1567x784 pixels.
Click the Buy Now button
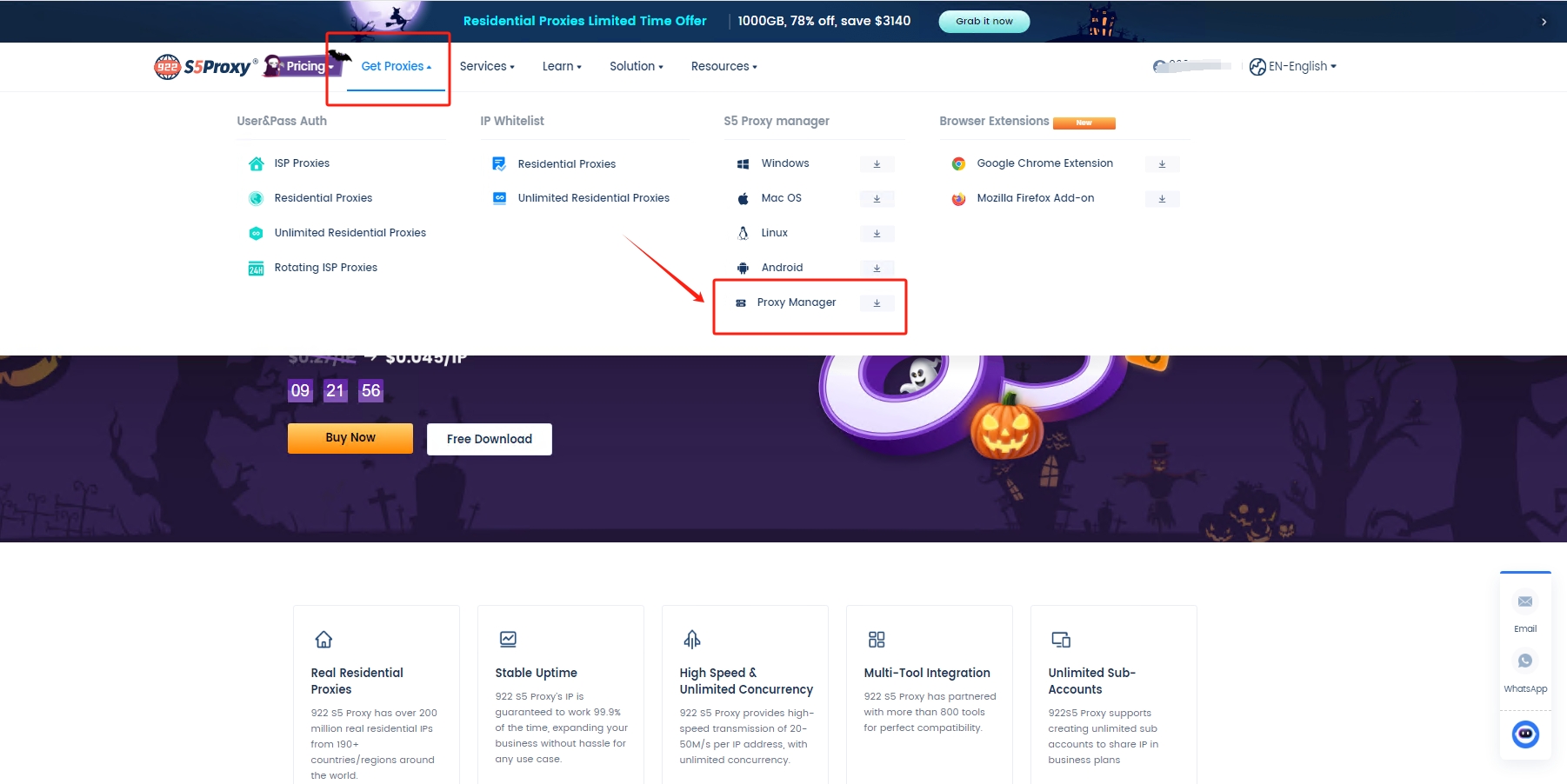click(350, 438)
